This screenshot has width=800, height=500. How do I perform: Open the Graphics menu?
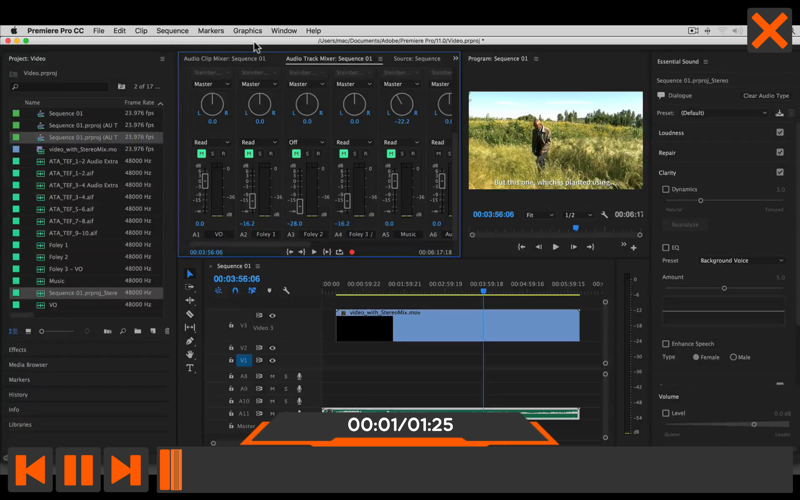[247, 31]
